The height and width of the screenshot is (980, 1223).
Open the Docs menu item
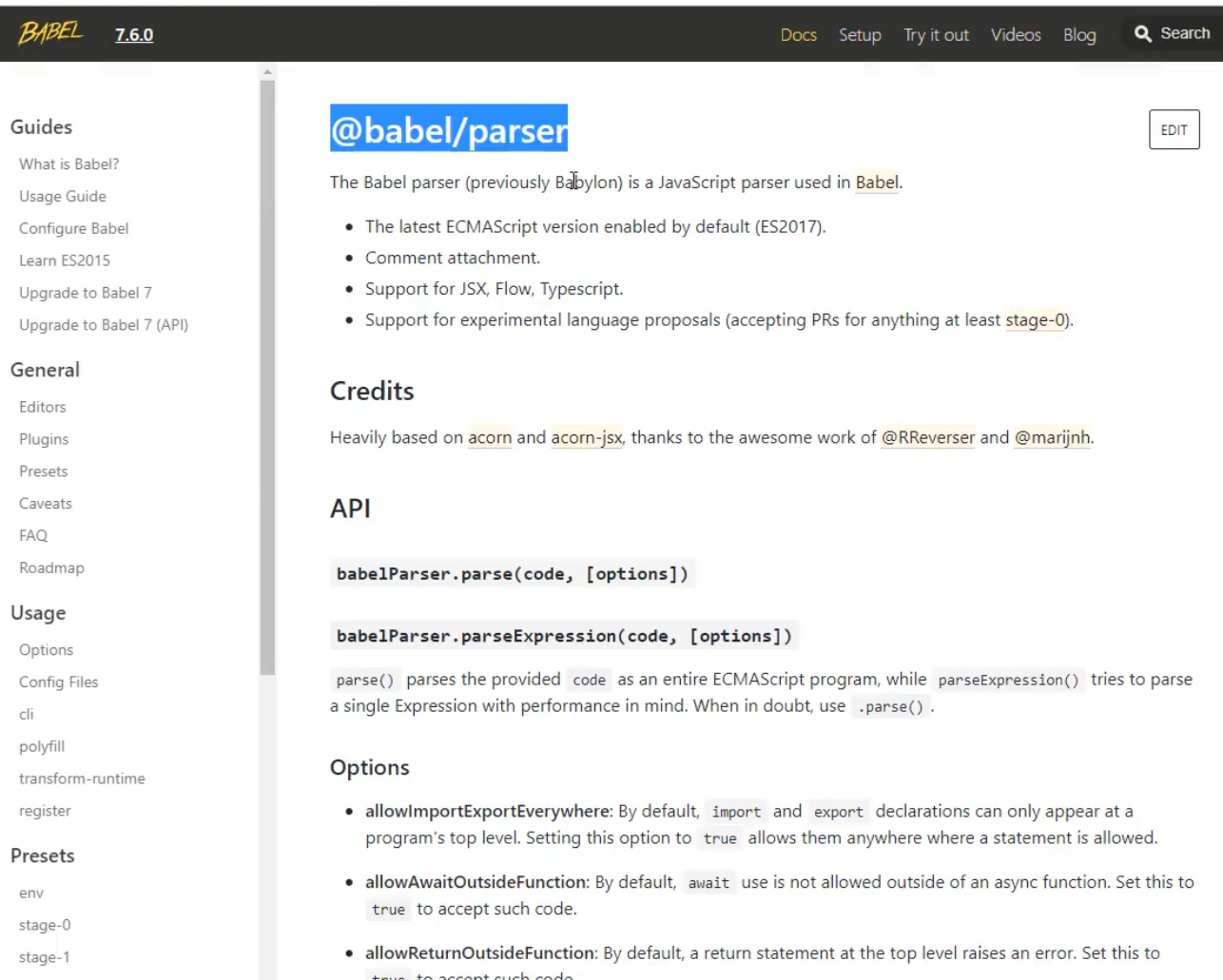[799, 35]
